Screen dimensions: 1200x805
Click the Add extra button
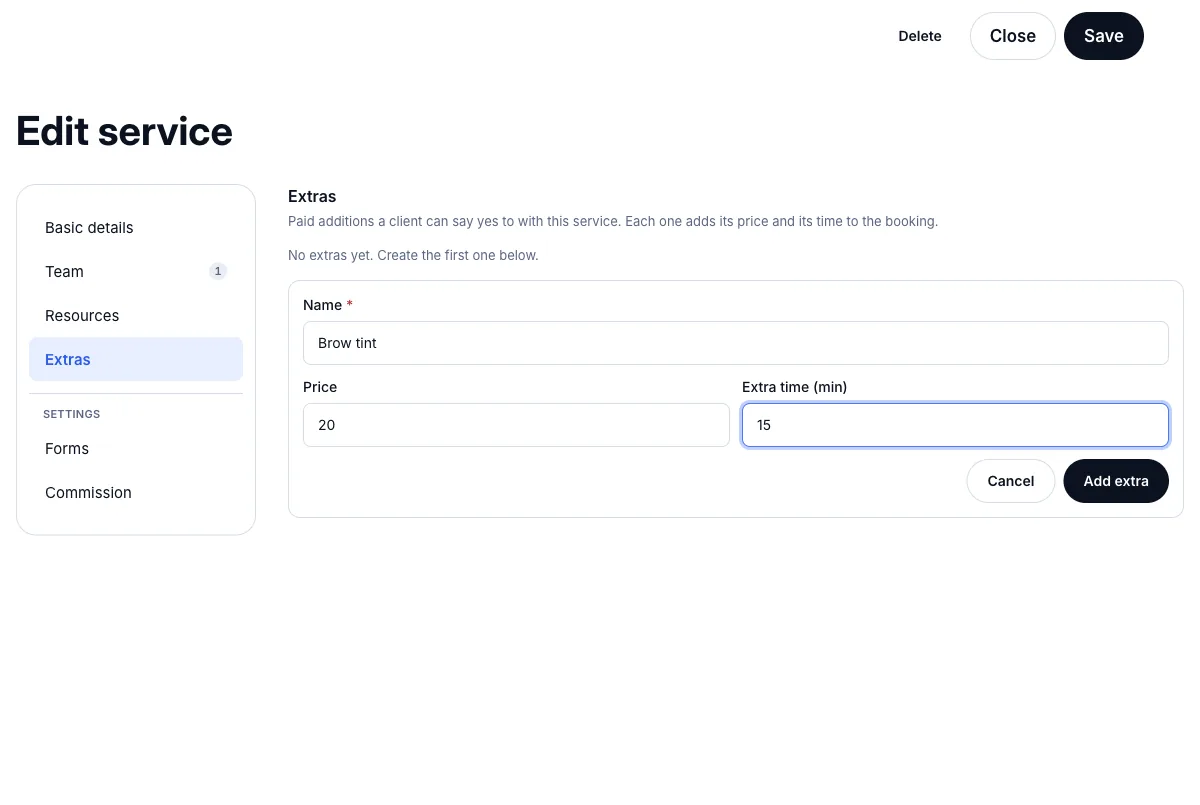click(x=1116, y=481)
